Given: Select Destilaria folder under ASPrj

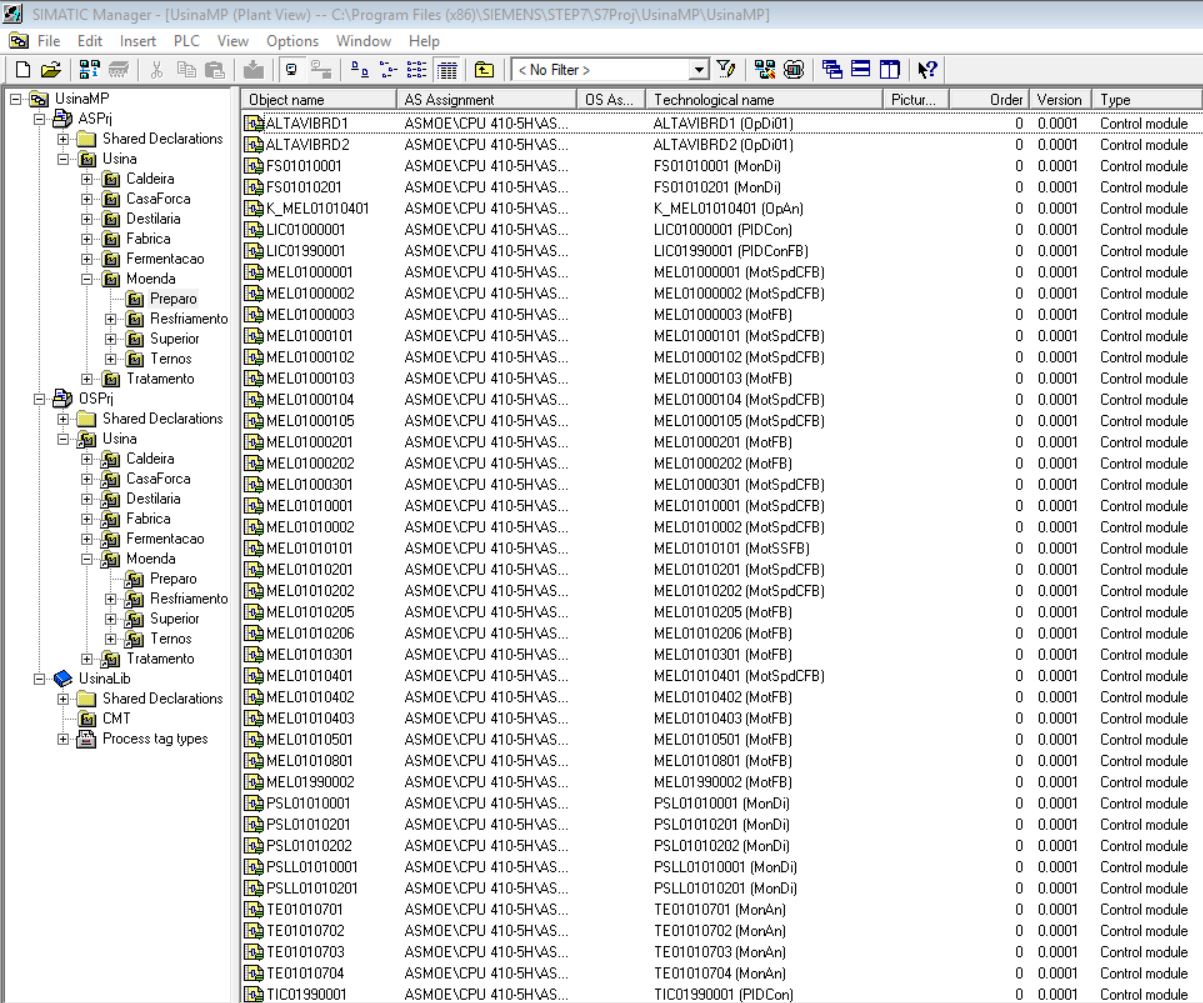Looking at the screenshot, I should 153,219.
